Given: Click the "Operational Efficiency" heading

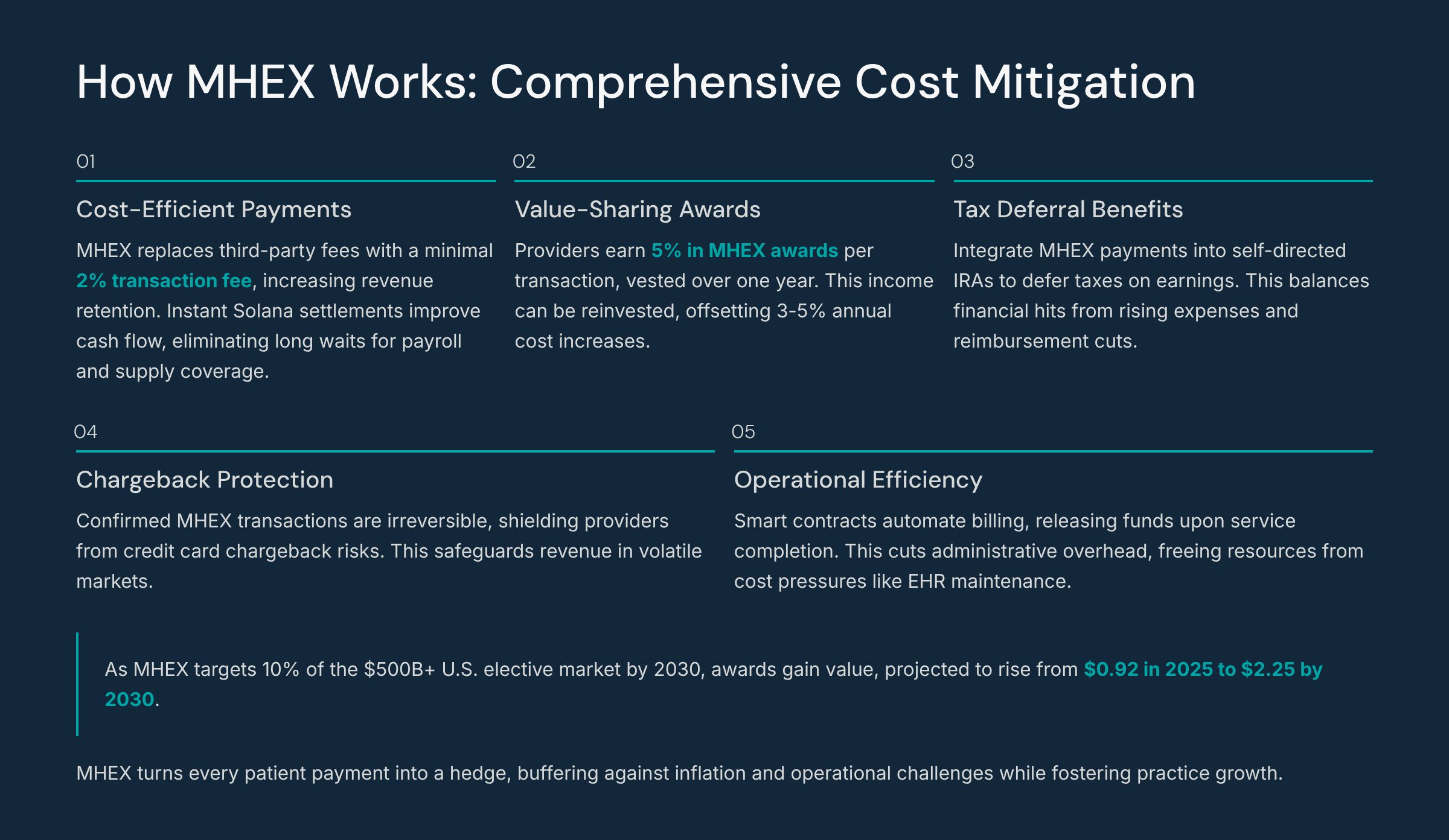Looking at the screenshot, I should (858, 480).
